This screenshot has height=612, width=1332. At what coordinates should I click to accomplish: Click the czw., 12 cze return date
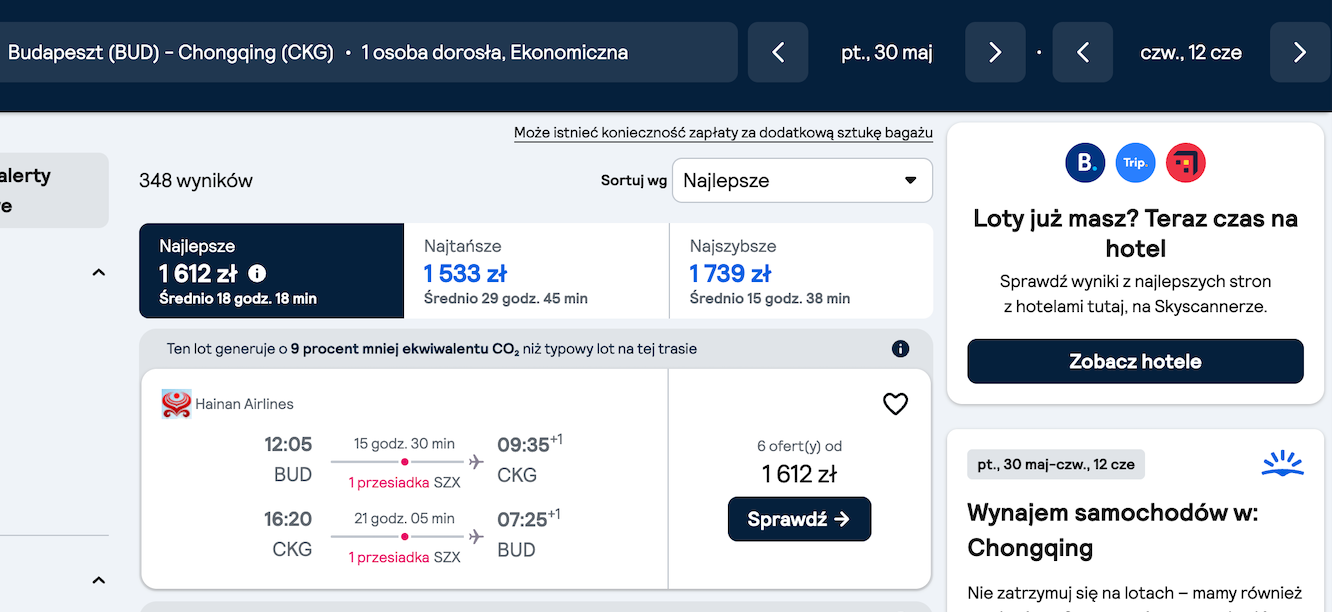(x=1191, y=52)
